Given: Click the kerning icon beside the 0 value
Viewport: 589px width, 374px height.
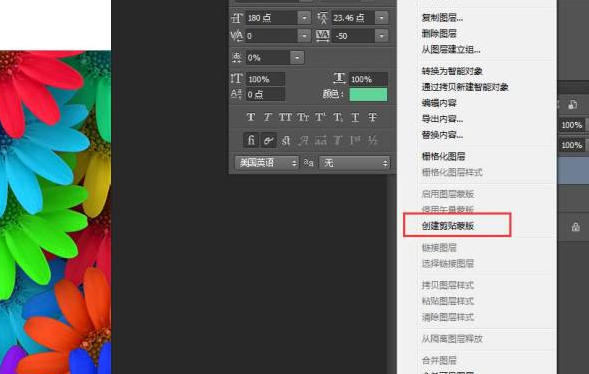Looking at the screenshot, I should click(x=237, y=36).
